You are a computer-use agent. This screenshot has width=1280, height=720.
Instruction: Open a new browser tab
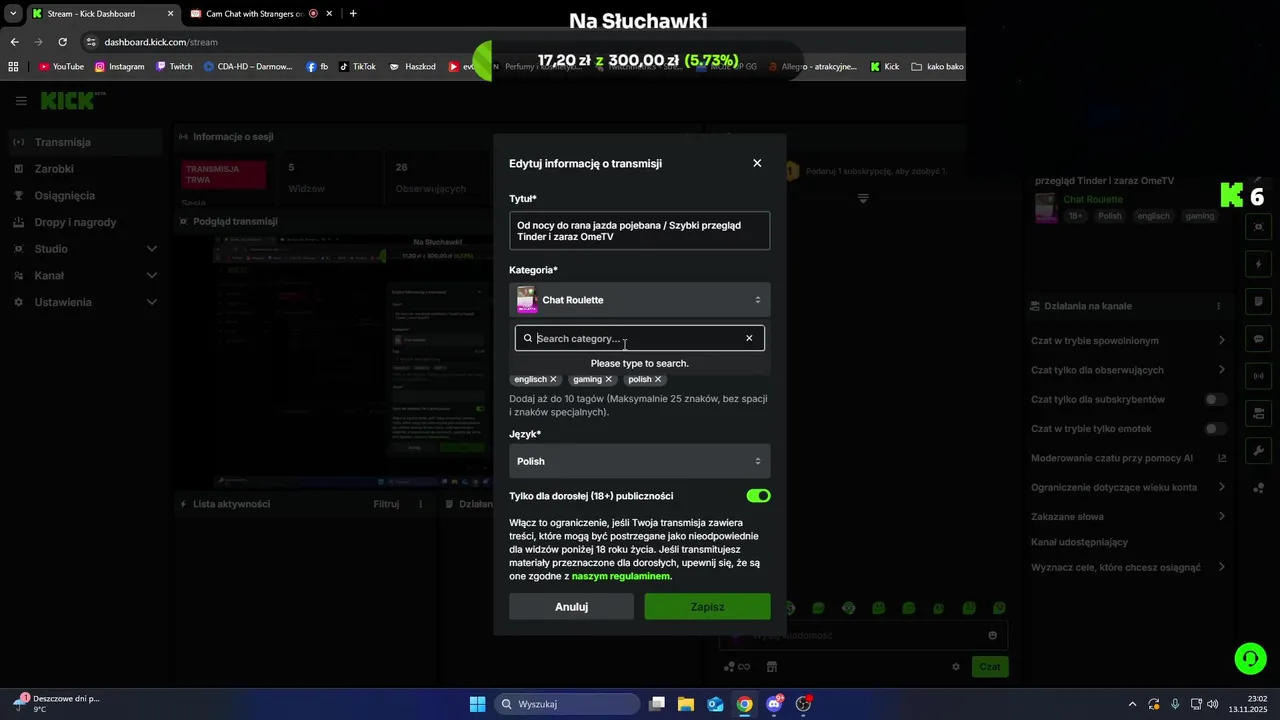pyautogui.click(x=353, y=14)
